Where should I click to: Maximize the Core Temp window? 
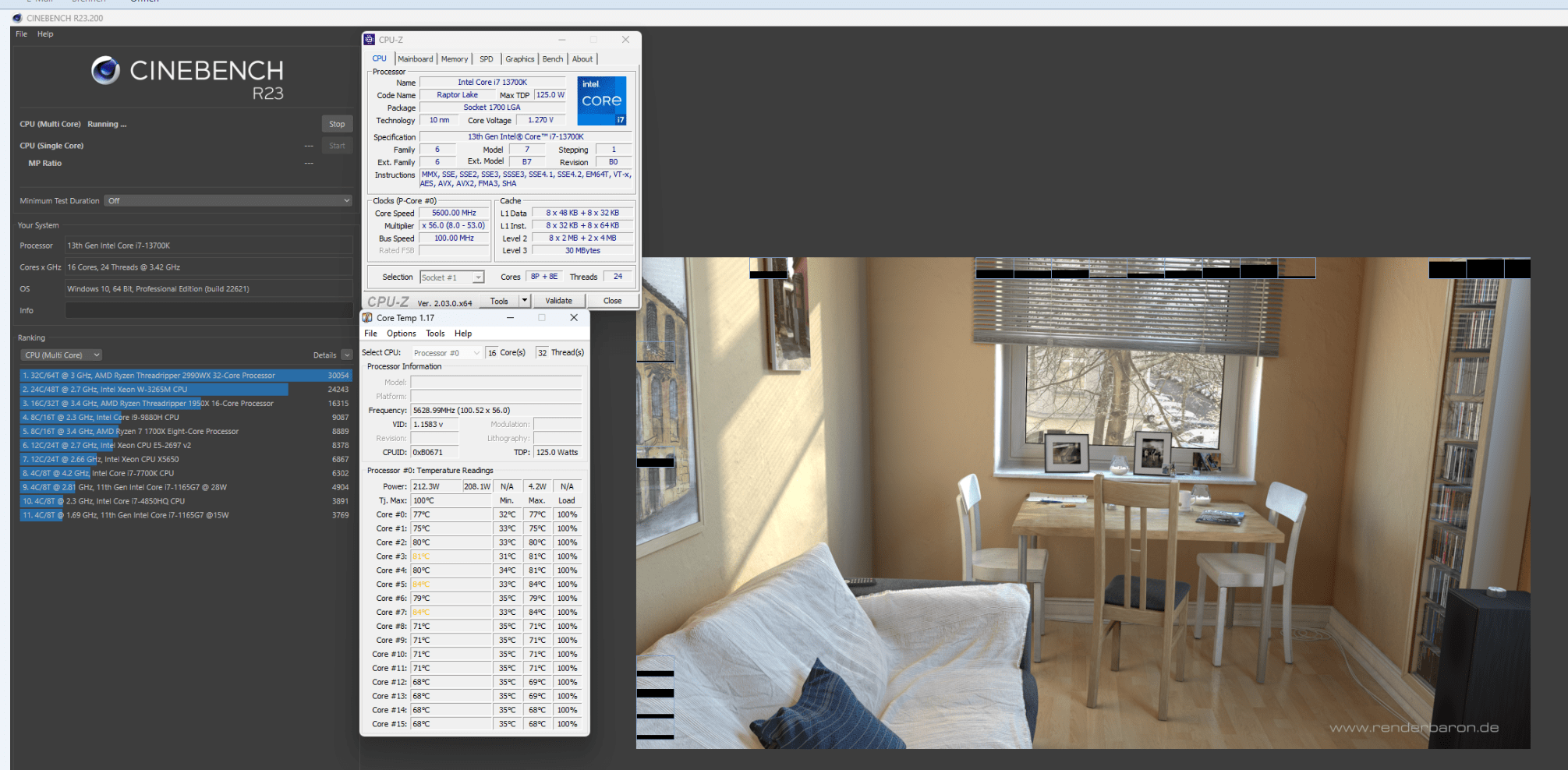(x=542, y=318)
